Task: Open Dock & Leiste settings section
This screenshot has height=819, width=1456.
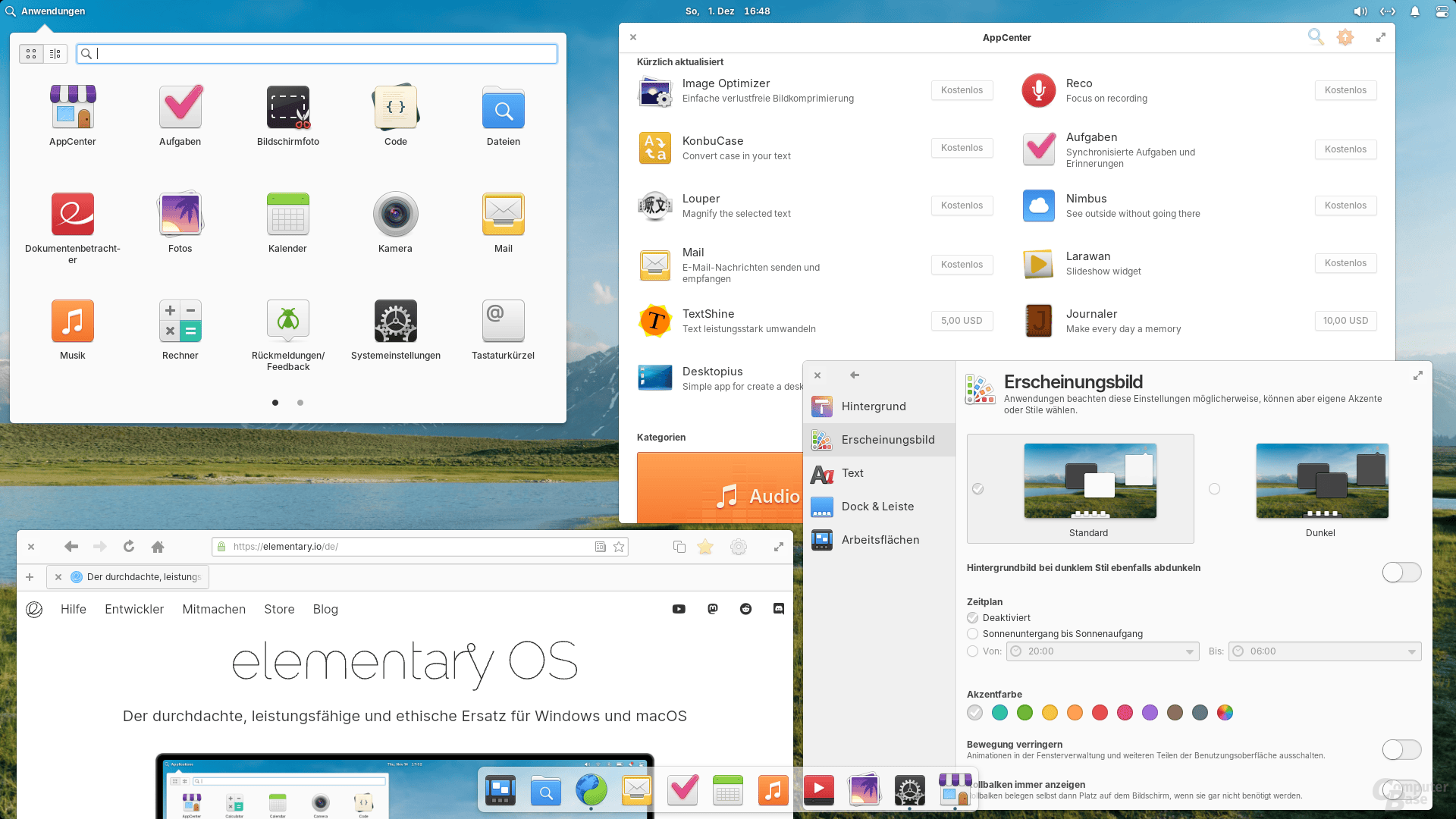Action: pyautogui.click(x=877, y=506)
